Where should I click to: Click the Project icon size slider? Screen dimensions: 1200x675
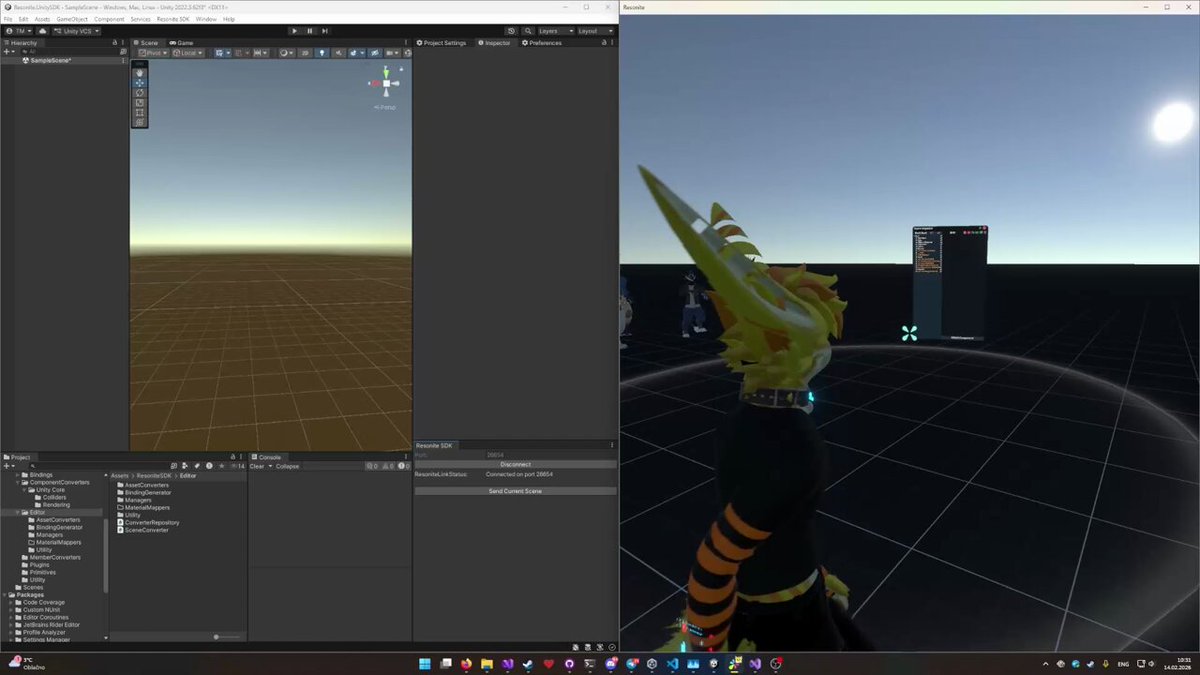click(x=227, y=637)
